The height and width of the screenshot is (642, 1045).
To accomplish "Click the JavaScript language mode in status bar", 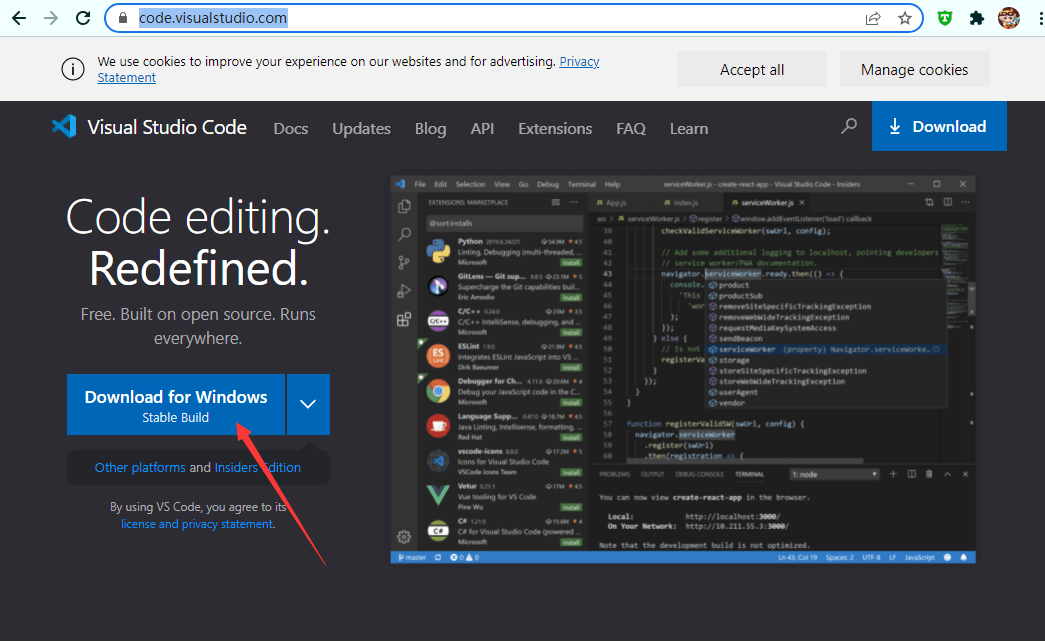I will (x=919, y=557).
